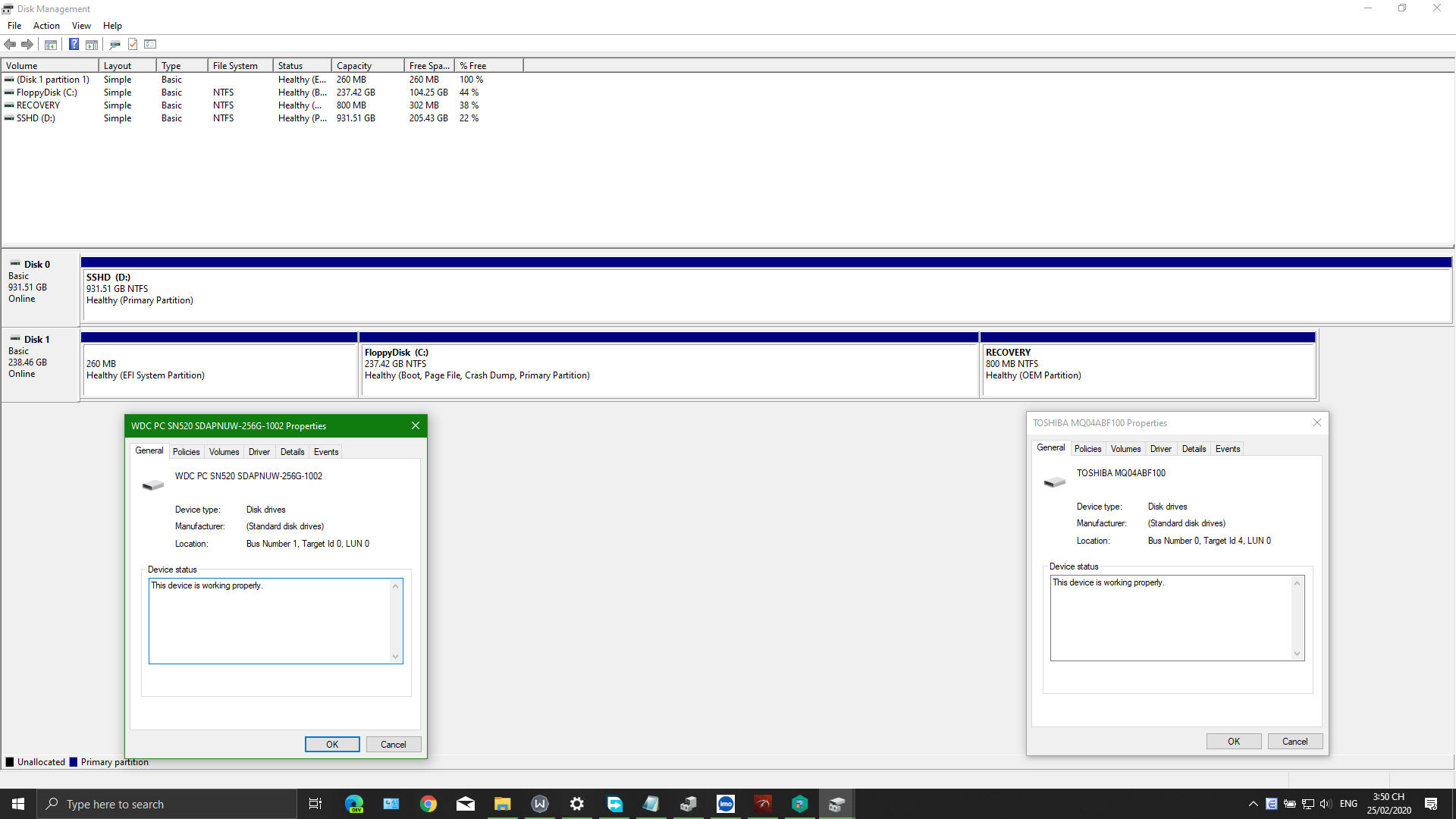The height and width of the screenshot is (819, 1456).
Task: Click OK in WDC Properties dialog
Action: click(x=332, y=745)
